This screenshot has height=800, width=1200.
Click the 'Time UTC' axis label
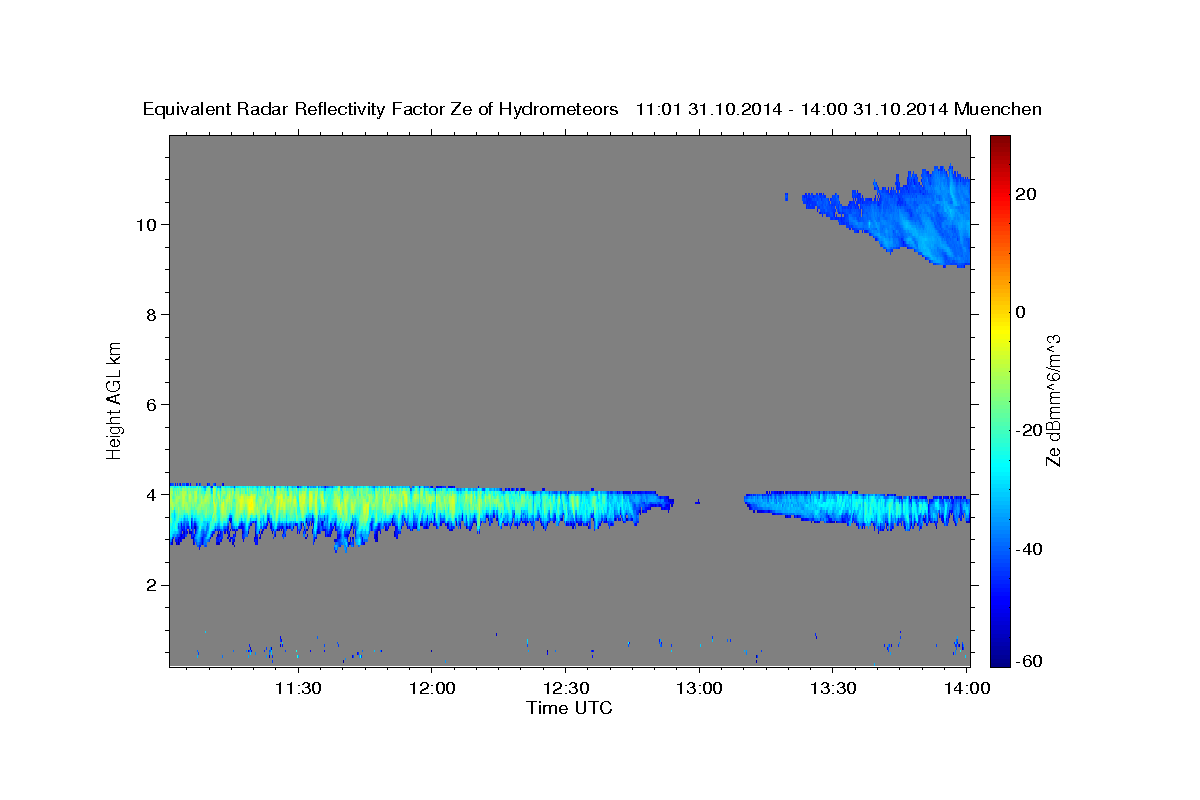[x=569, y=708]
